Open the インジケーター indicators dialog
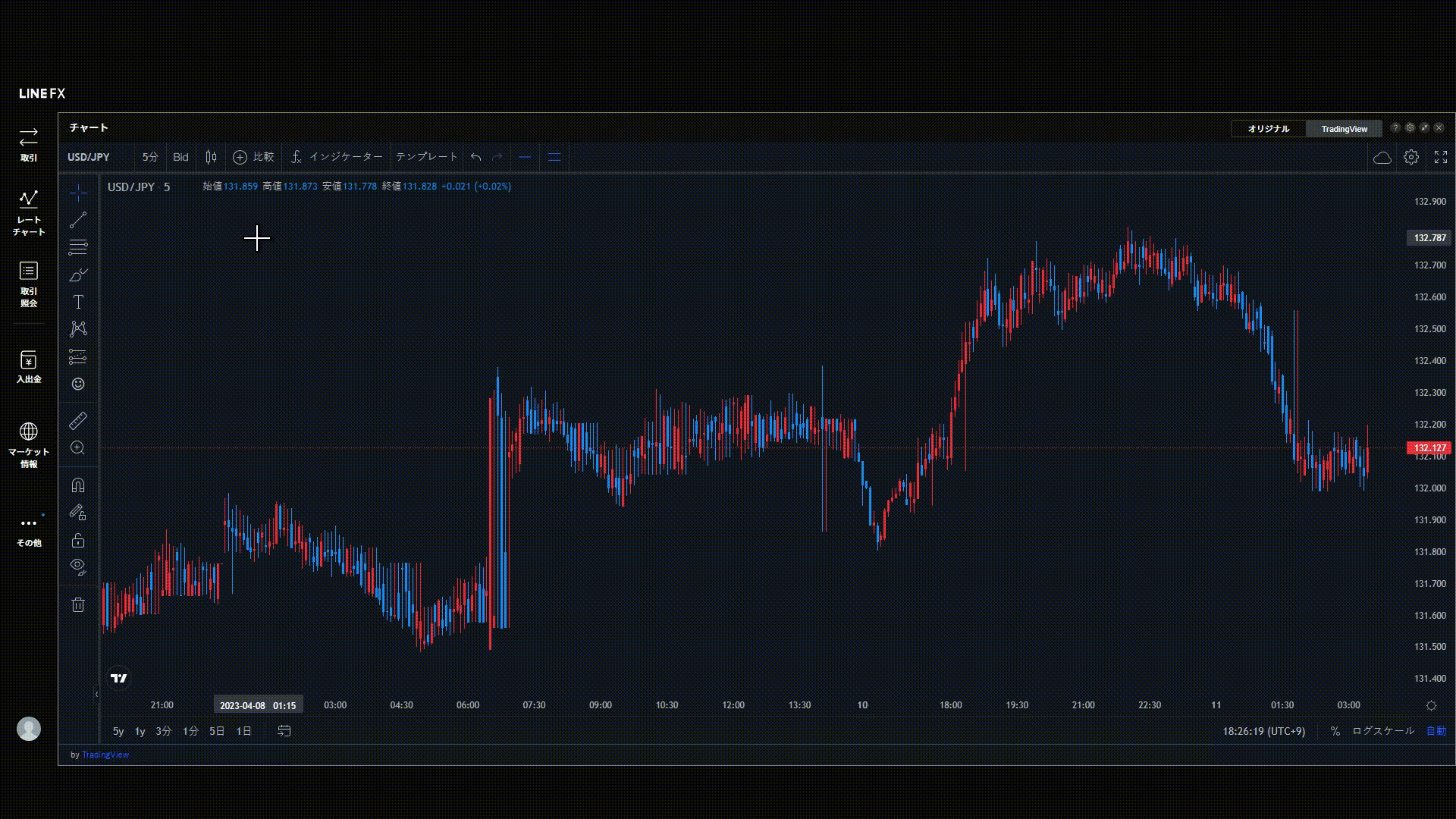 click(x=337, y=157)
